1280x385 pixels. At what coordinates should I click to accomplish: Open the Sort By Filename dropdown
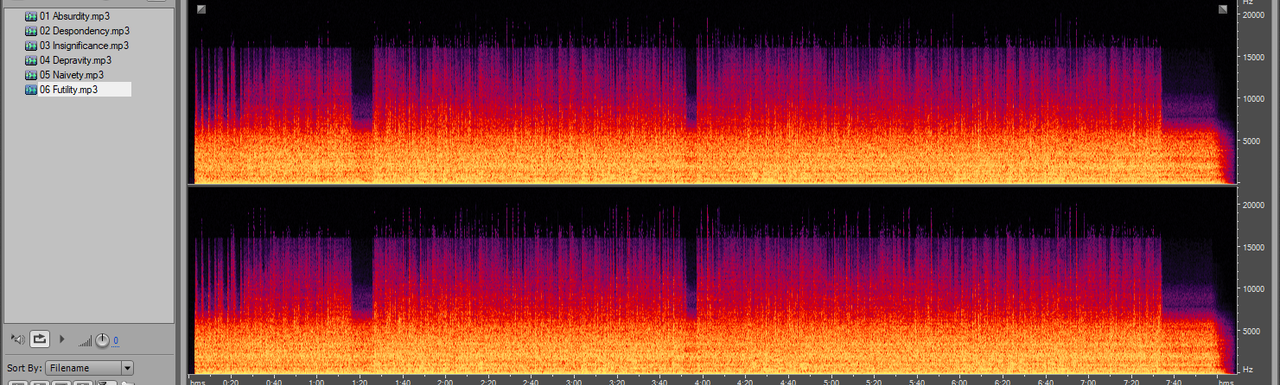coord(90,368)
